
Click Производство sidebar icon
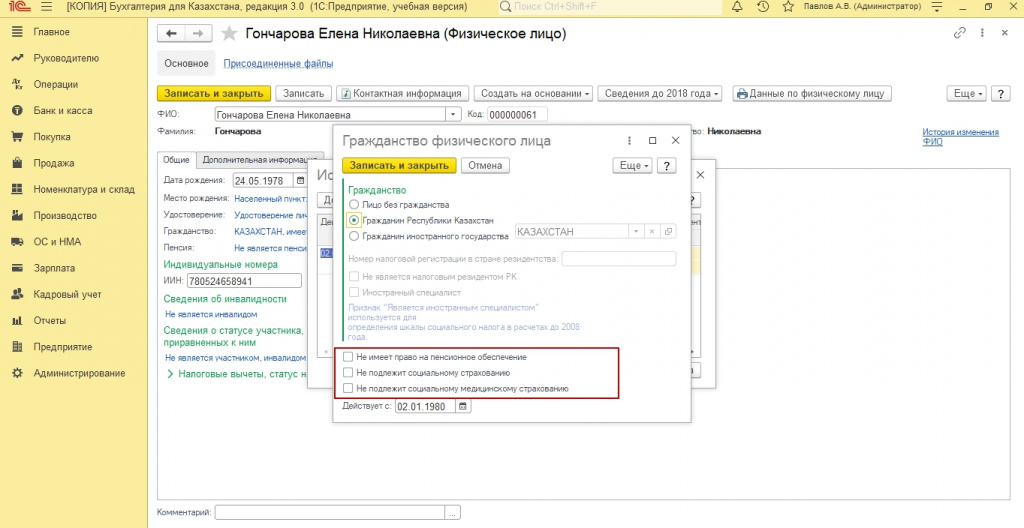(x=18, y=216)
